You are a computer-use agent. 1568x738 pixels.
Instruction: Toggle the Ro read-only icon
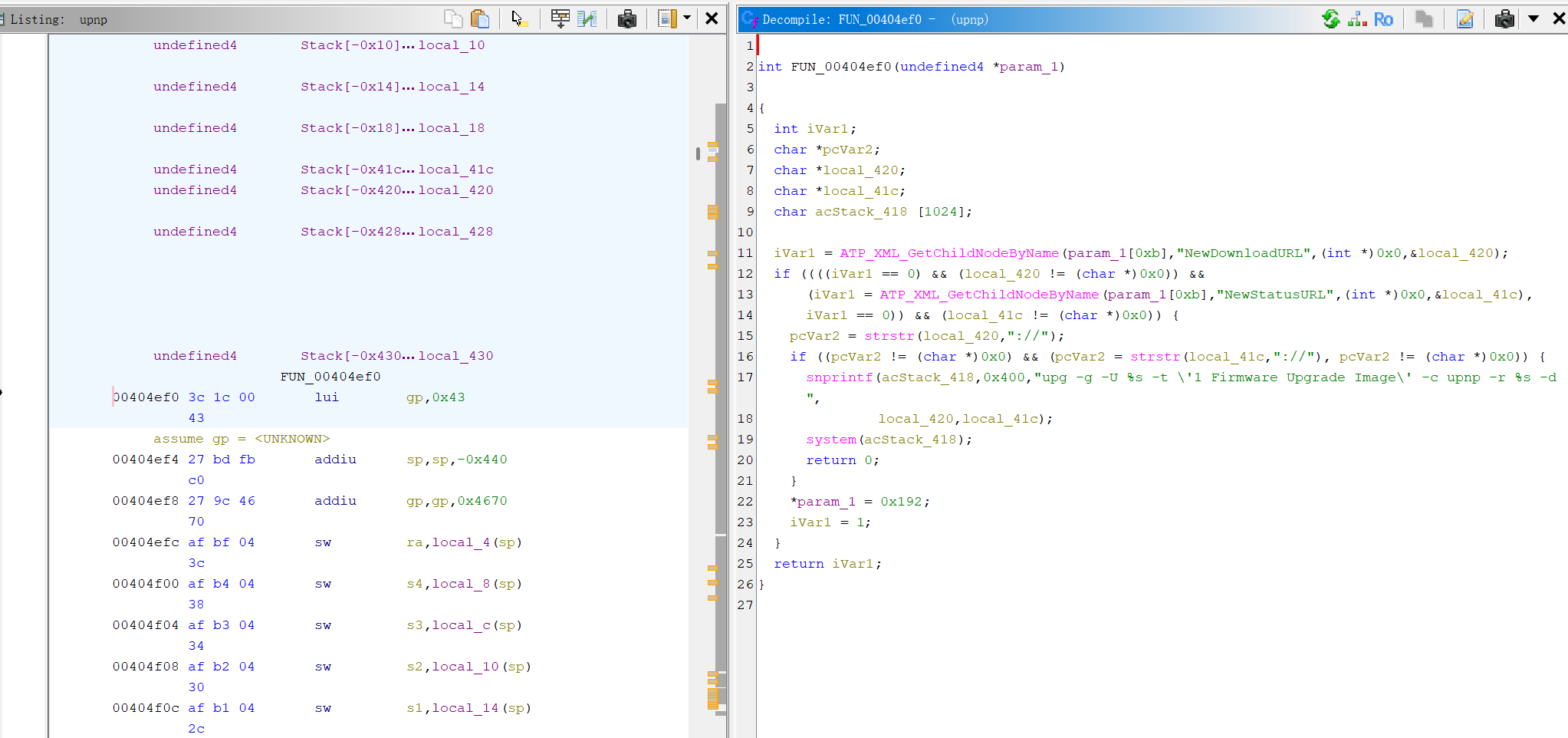click(x=1383, y=18)
